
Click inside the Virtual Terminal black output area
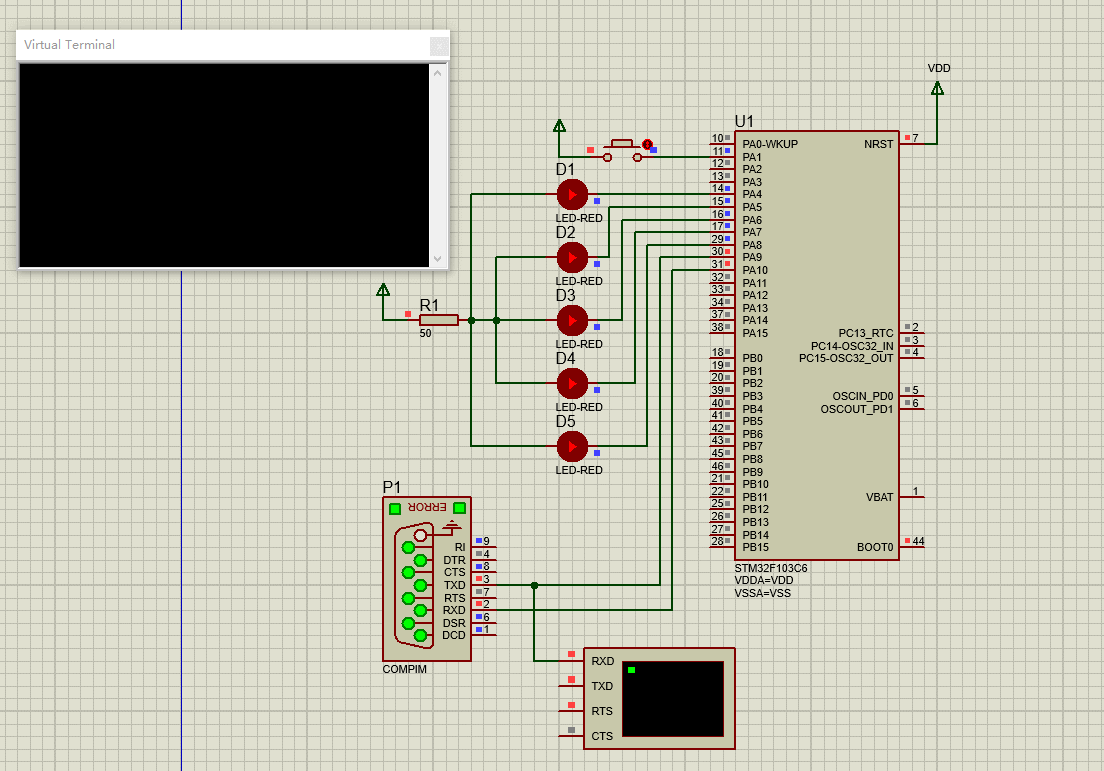[x=223, y=165]
